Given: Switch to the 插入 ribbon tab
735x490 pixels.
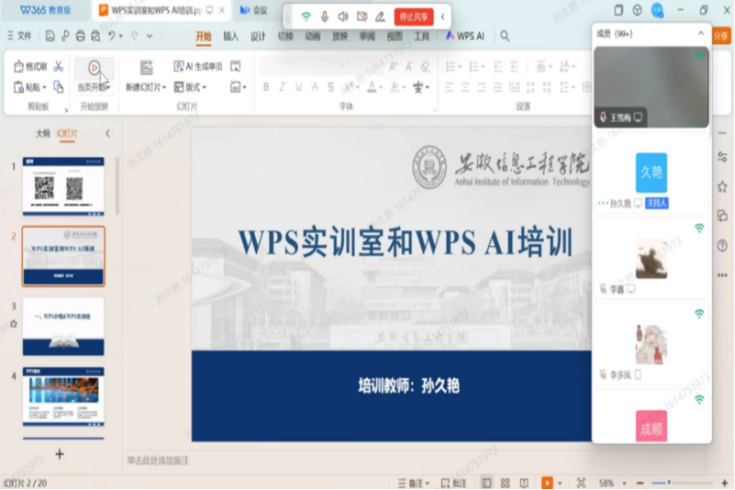Looking at the screenshot, I should point(231,36).
